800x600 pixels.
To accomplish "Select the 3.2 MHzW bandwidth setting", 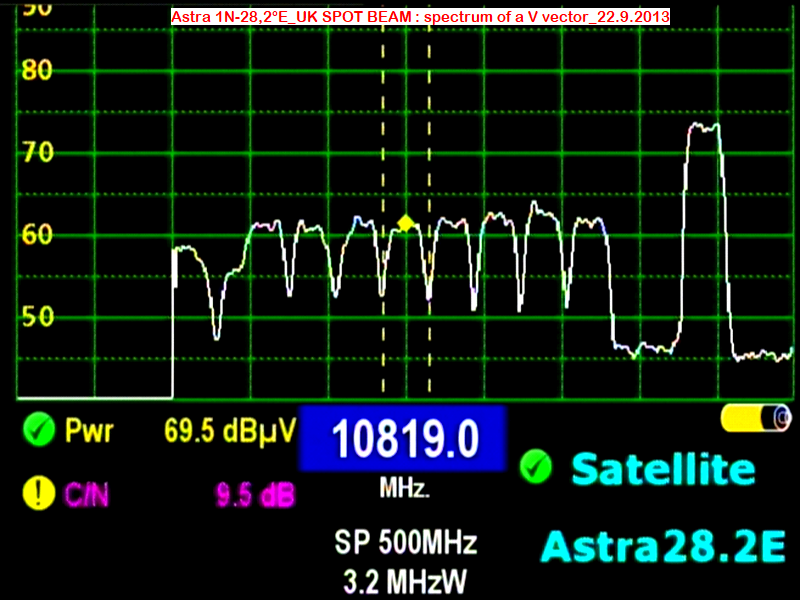I will (x=405, y=579).
